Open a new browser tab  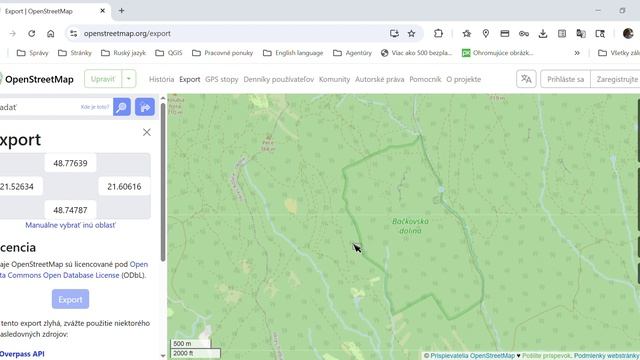(x=121, y=11)
